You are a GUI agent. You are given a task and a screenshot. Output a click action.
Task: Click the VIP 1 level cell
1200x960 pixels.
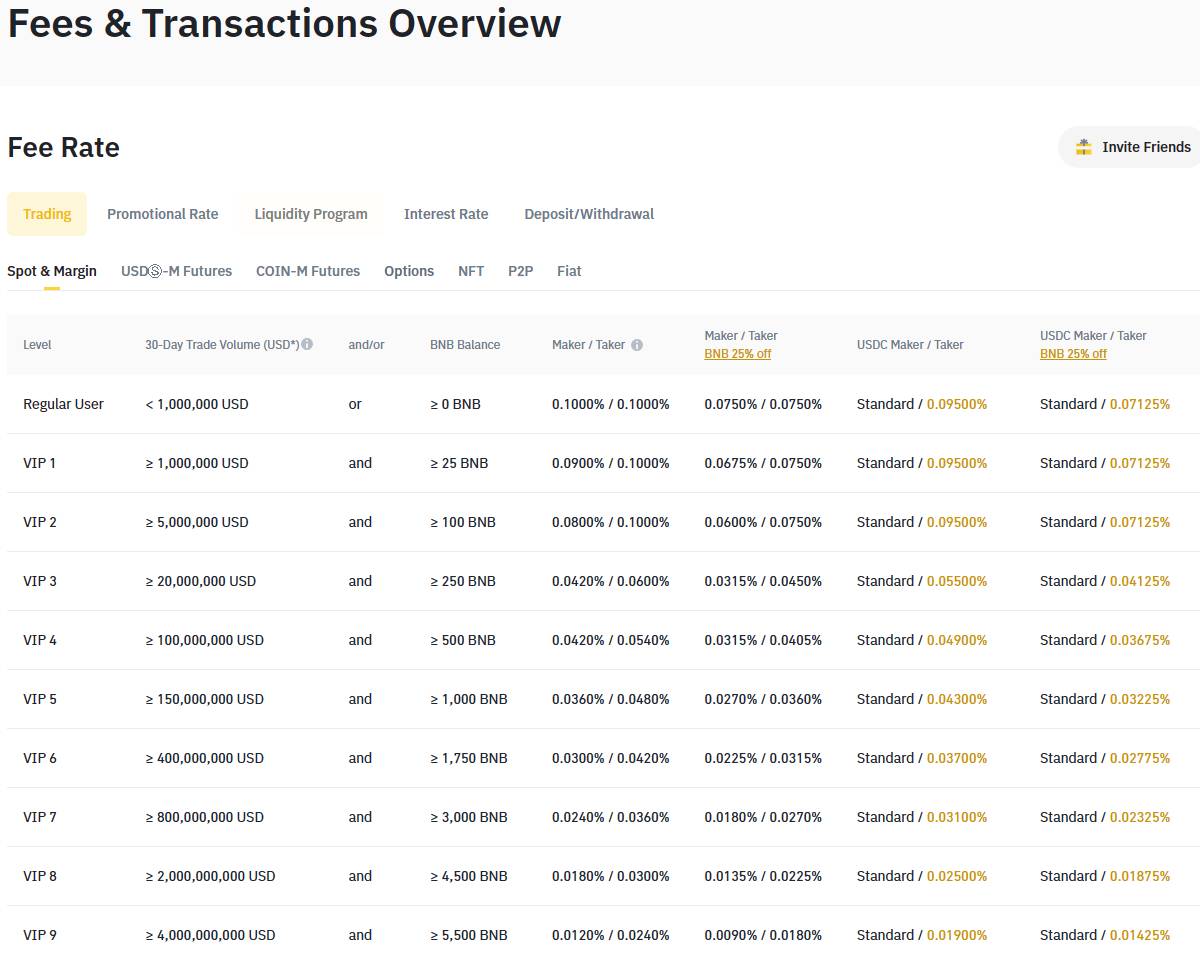[x=39, y=463]
